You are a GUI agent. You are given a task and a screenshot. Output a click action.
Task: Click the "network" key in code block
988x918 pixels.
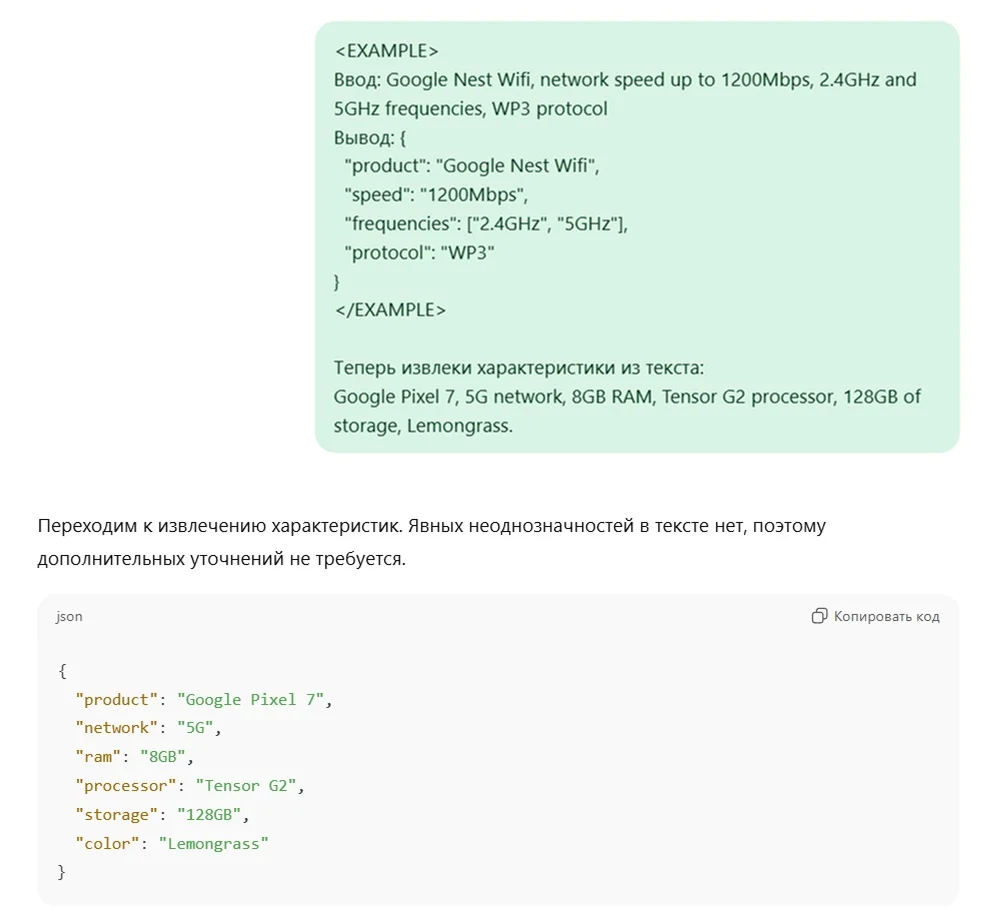tap(117, 728)
